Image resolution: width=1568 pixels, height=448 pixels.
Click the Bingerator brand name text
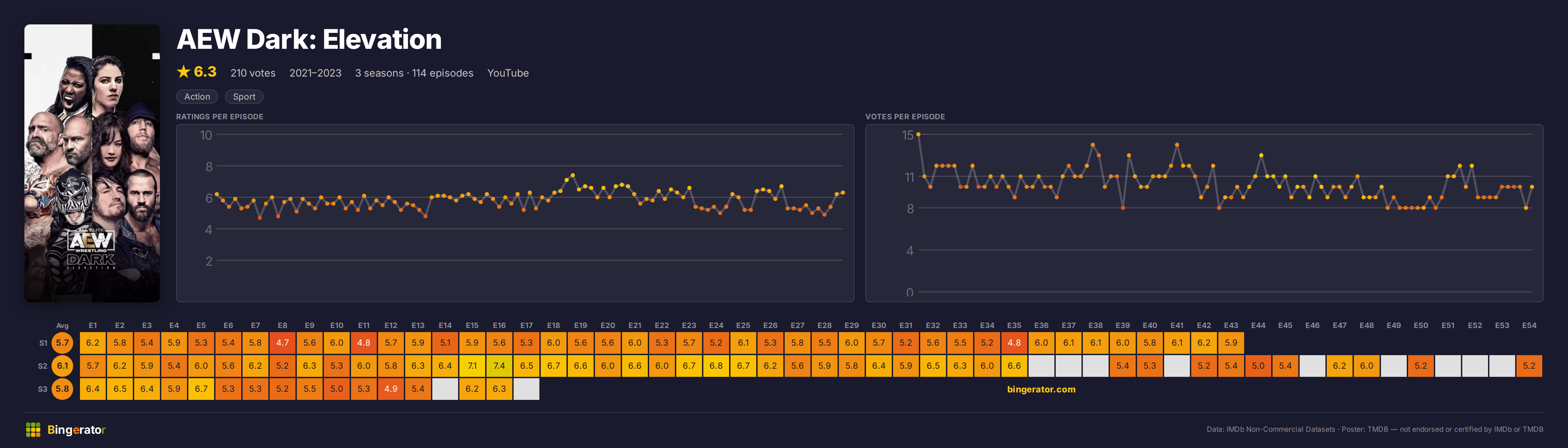pos(77,430)
